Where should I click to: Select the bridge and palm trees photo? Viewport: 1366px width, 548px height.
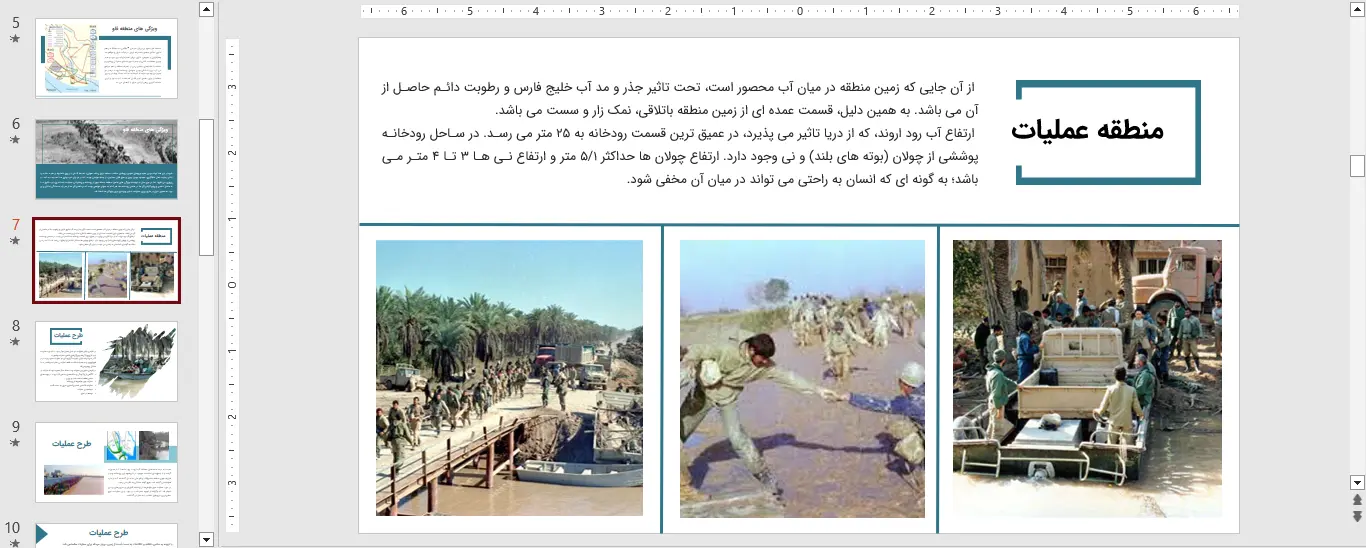(509, 378)
